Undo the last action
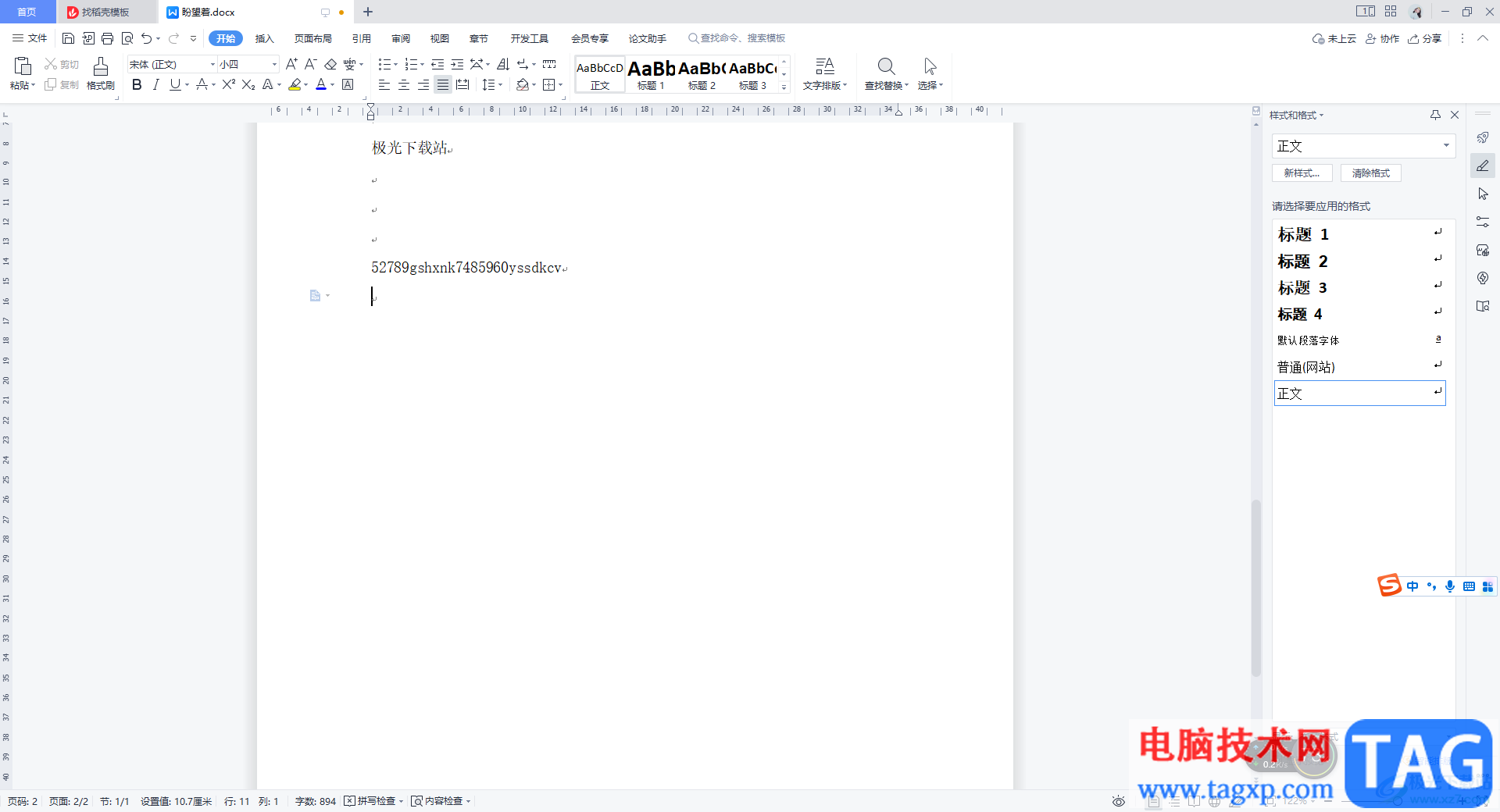Screen dimensions: 1500x812 pyautogui.click(x=146, y=38)
